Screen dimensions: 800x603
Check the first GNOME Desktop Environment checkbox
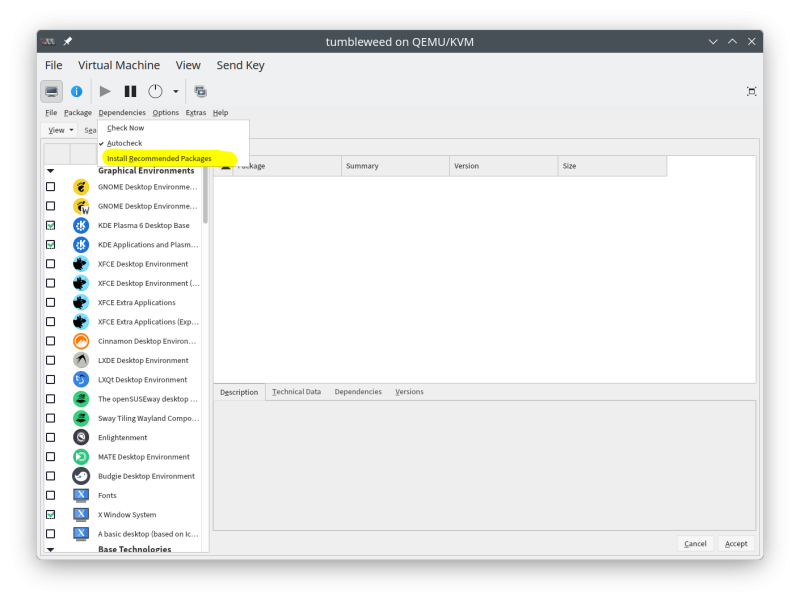(51, 187)
